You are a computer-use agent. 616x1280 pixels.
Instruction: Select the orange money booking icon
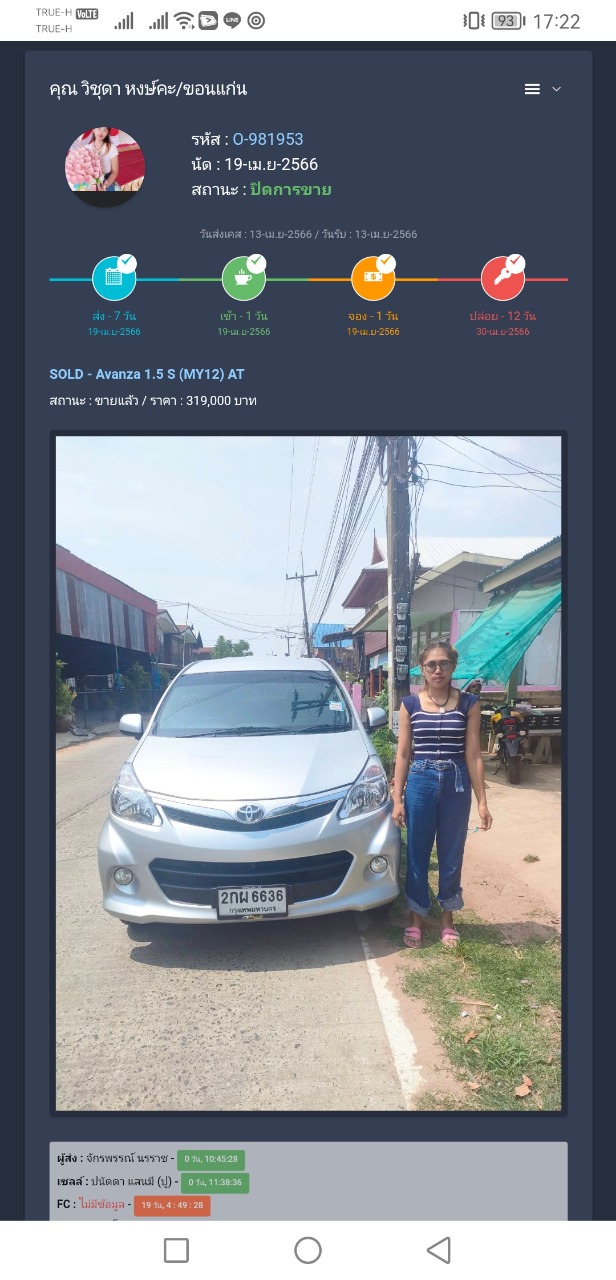(x=373, y=278)
